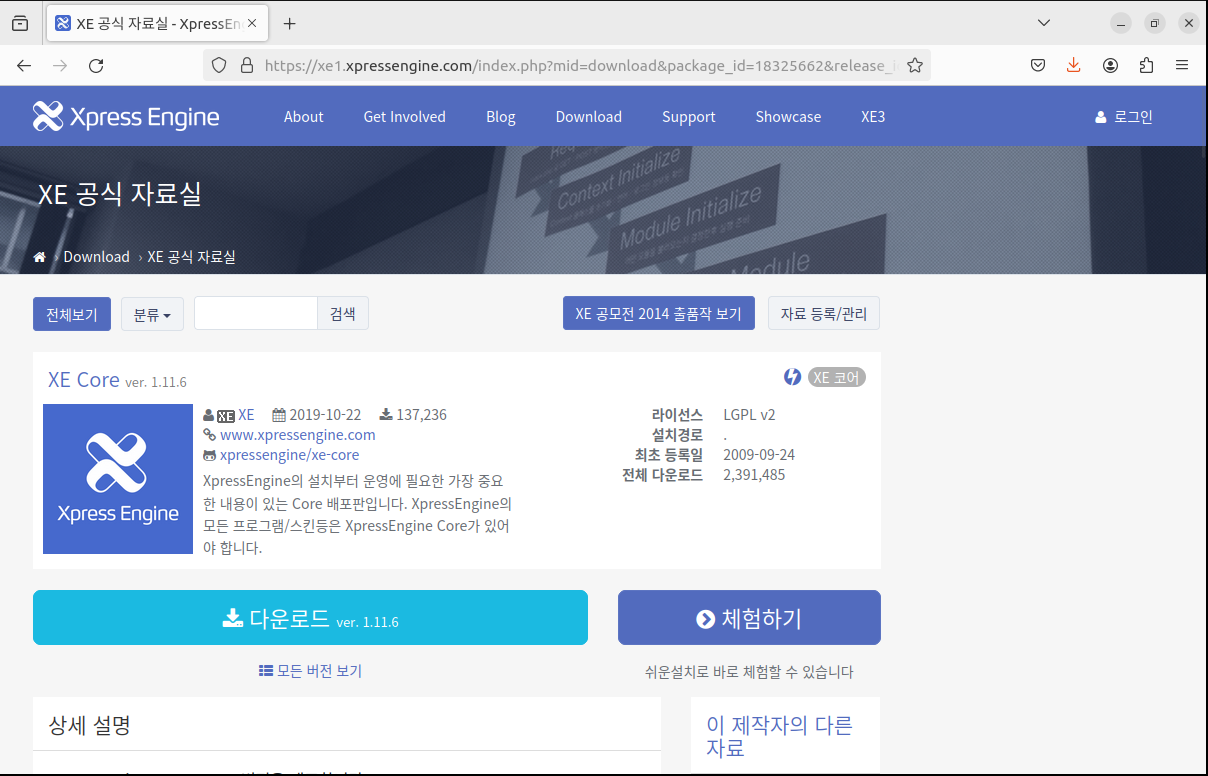The height and width of the screenshot is (776, 1208).
Task: Click the XE 코어 category badge
Action: click(x=836, y=377)
